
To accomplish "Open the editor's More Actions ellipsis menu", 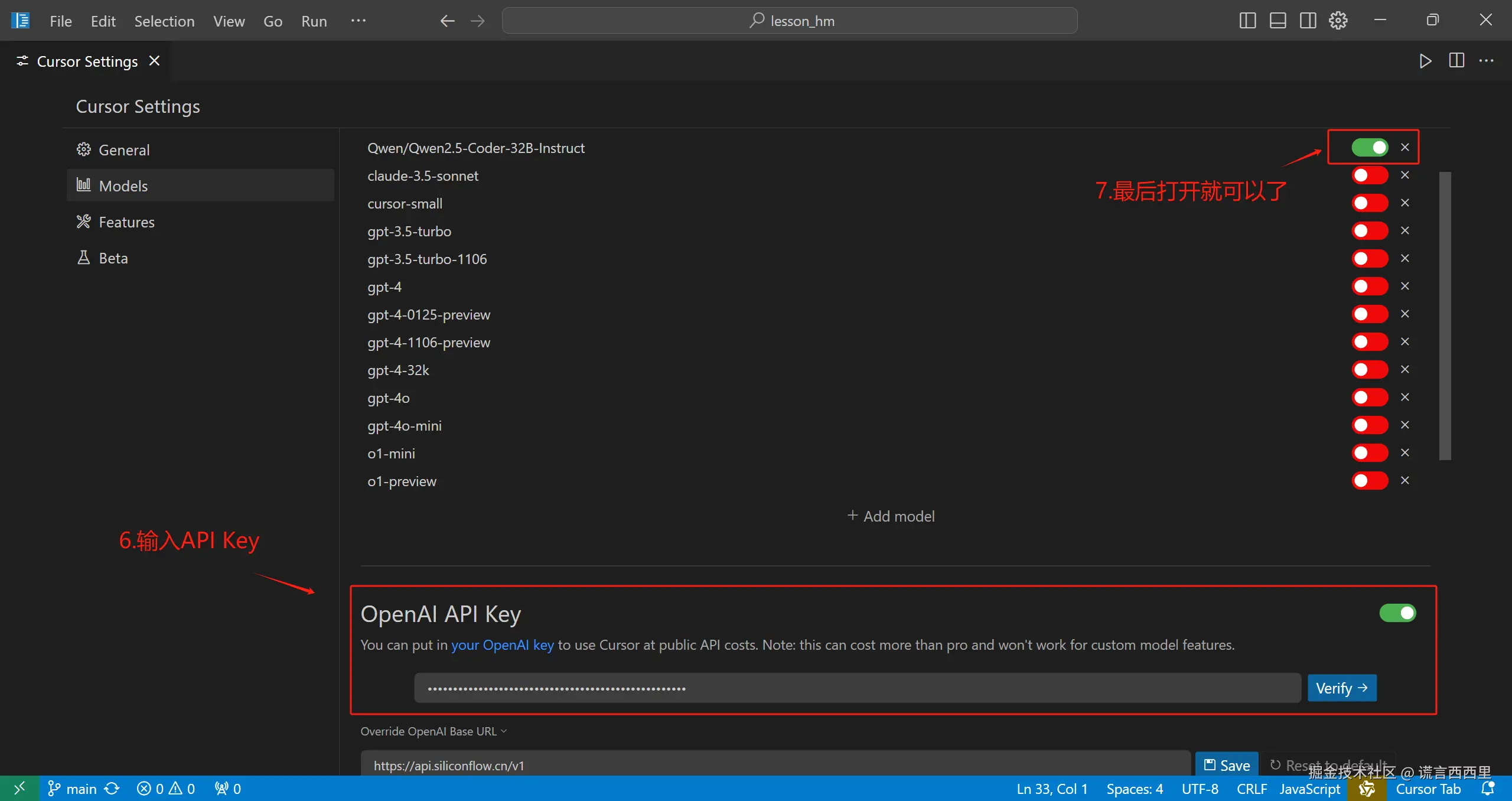I will 1487,61.
